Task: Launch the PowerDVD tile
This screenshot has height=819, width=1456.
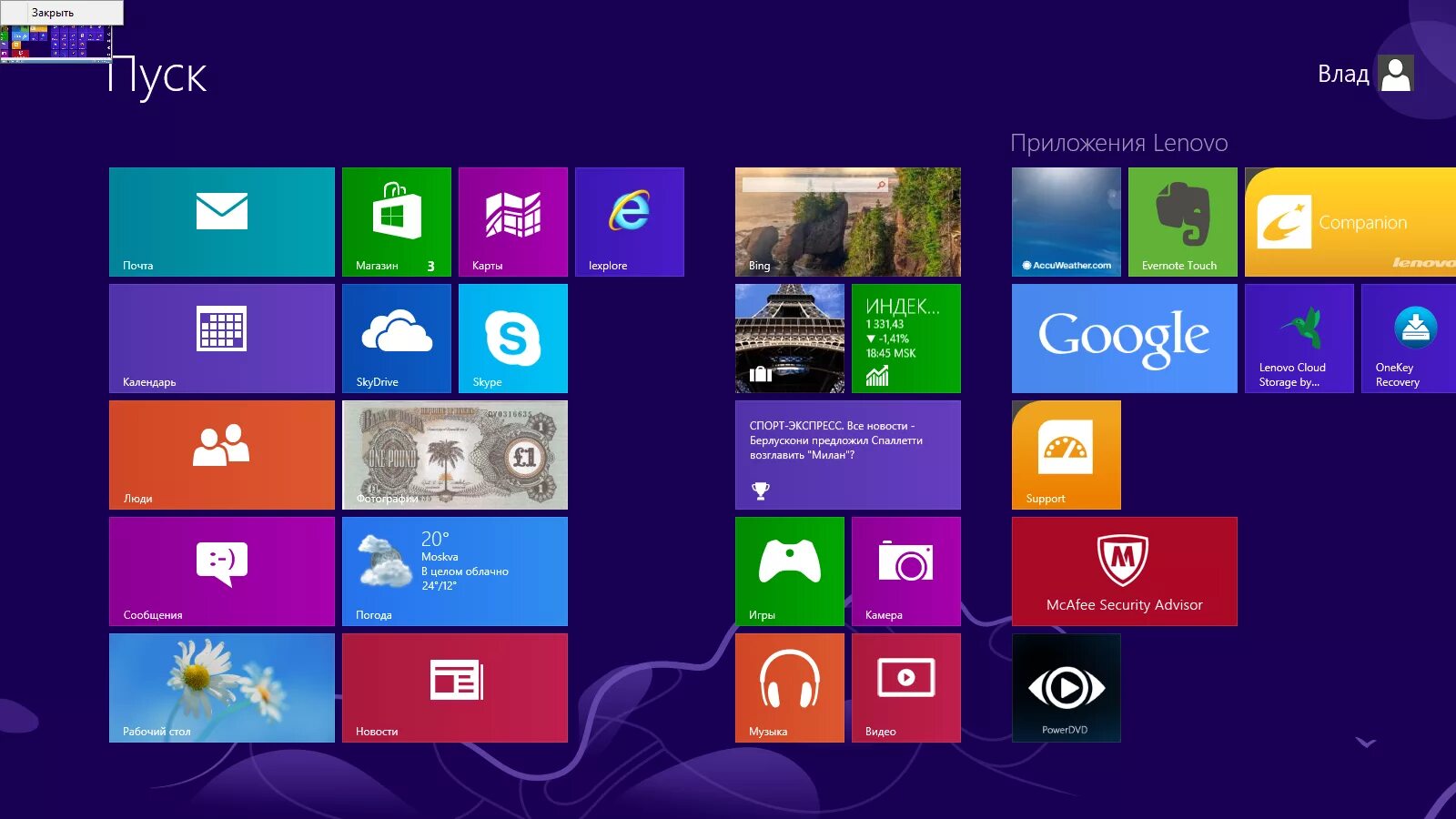Action: tap(1067, 688)
